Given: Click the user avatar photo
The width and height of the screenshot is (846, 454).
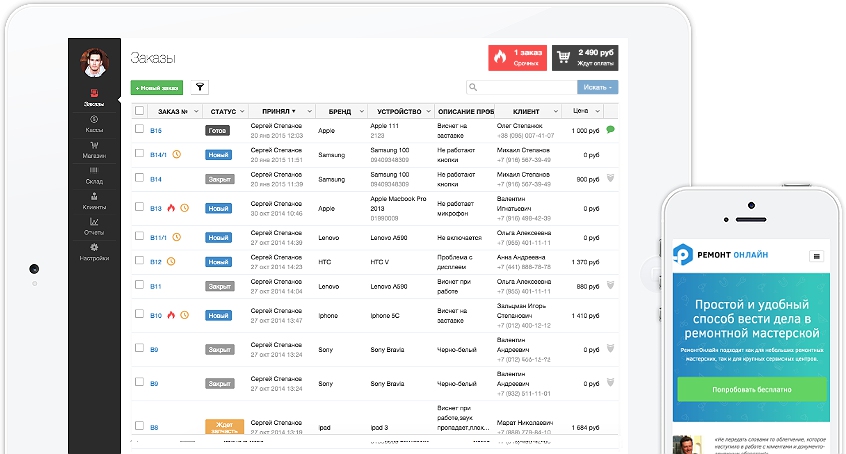Looking at the screenshot, I should coord(94,63).
